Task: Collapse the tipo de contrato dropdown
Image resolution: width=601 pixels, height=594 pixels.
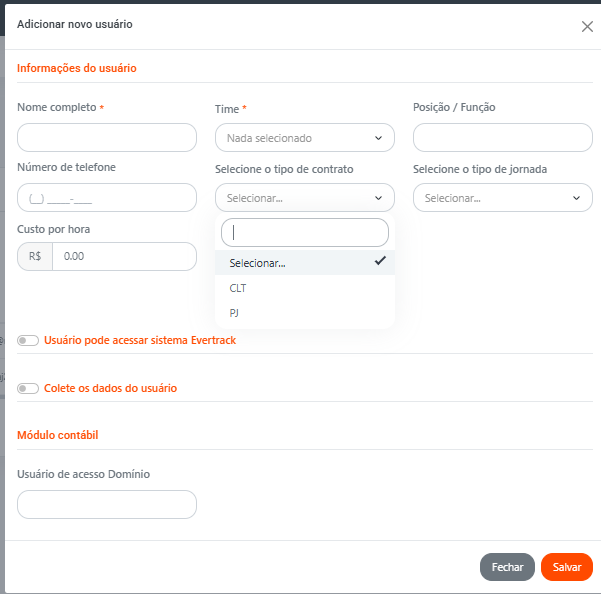Action: pyautogui.click(x=304, y=198)
